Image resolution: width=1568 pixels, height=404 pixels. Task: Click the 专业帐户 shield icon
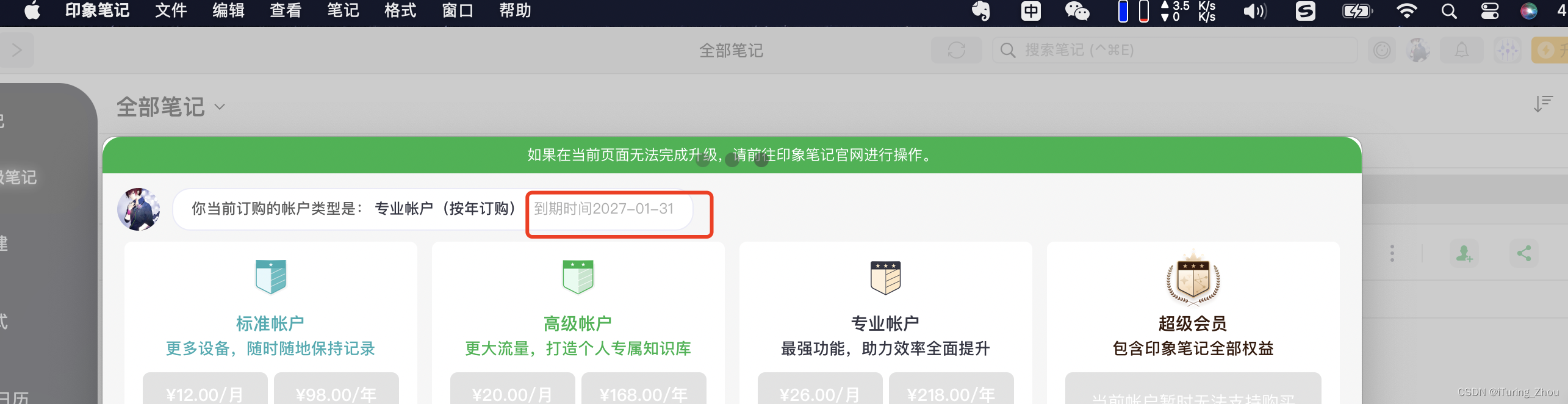[885, 277]
